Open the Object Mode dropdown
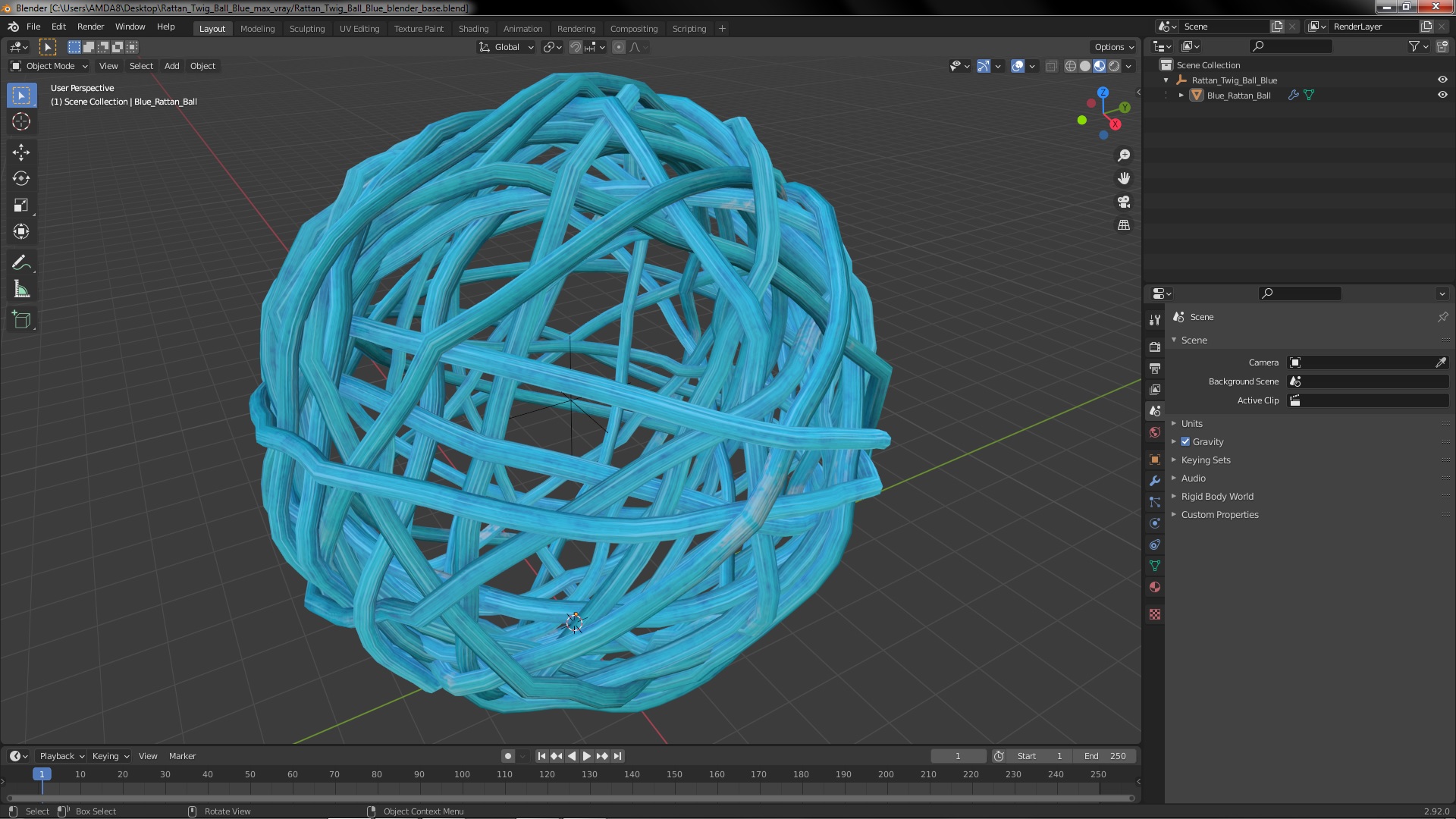The image size is (1456, 819). [x=49, y=66]
